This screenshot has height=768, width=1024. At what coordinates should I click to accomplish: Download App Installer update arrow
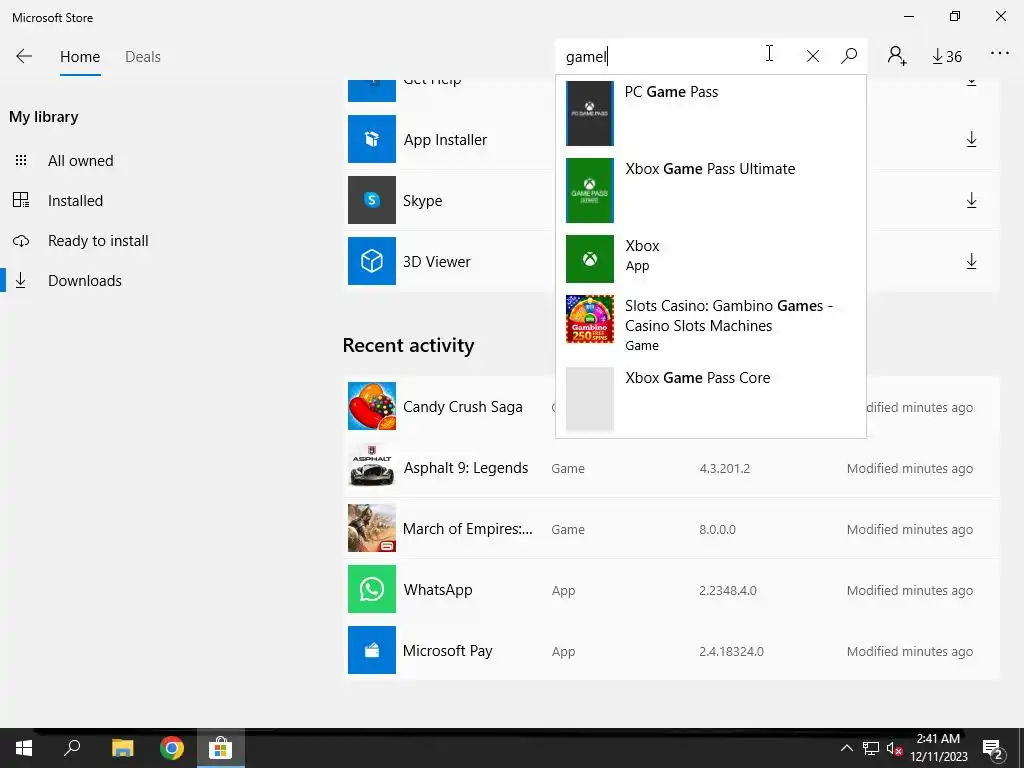tap(972, 139)
